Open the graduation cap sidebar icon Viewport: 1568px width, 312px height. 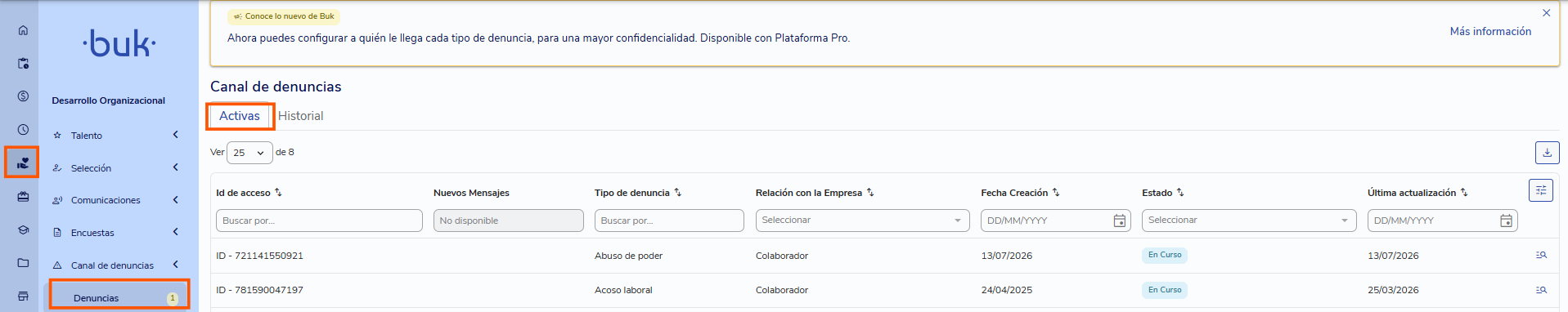point(23,230)
